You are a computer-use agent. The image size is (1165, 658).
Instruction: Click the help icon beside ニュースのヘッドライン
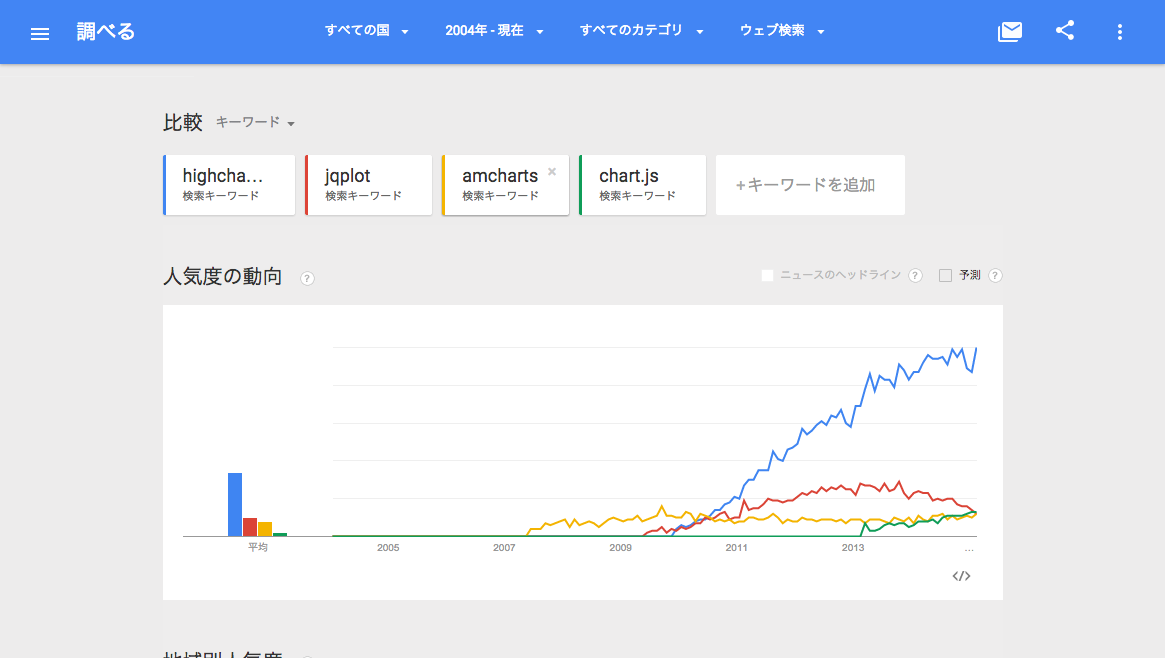click(915, 275)
